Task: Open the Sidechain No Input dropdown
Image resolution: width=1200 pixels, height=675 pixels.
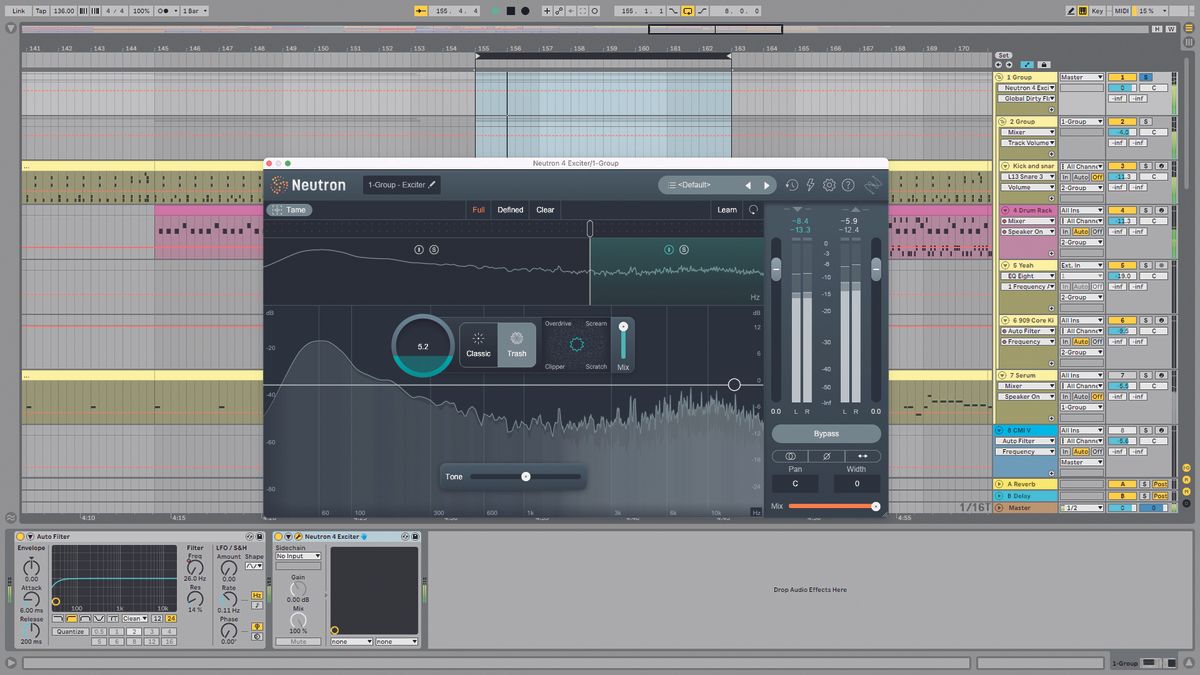Action: click(297, 554)
